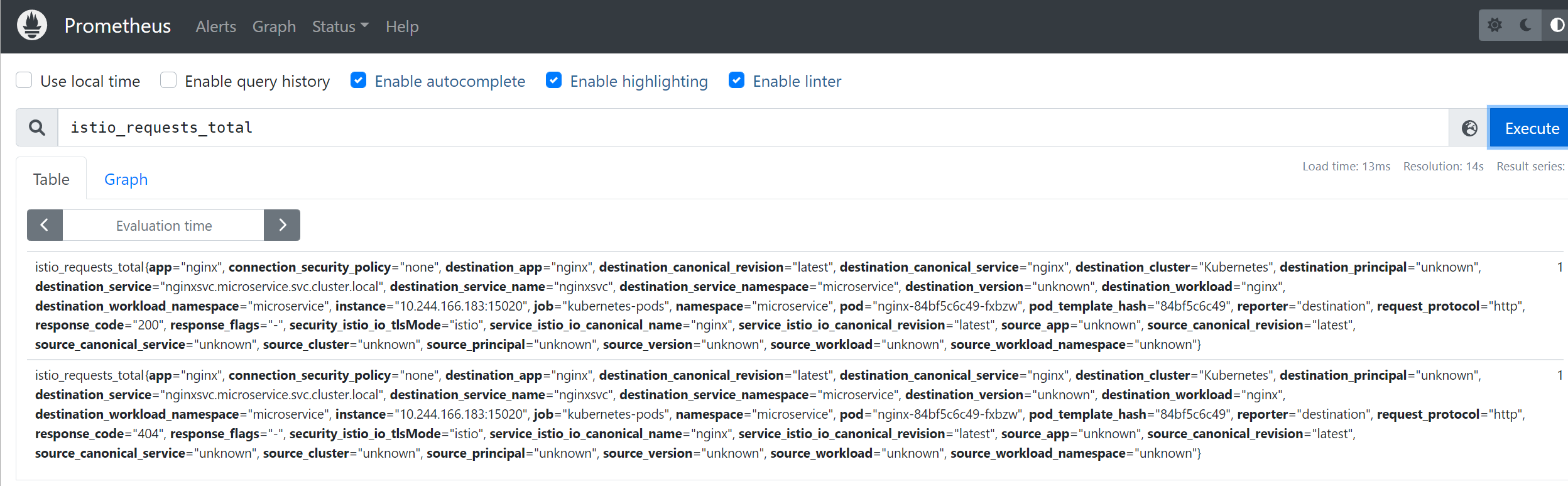Go to next evaluation time

(x=282, y=225)
